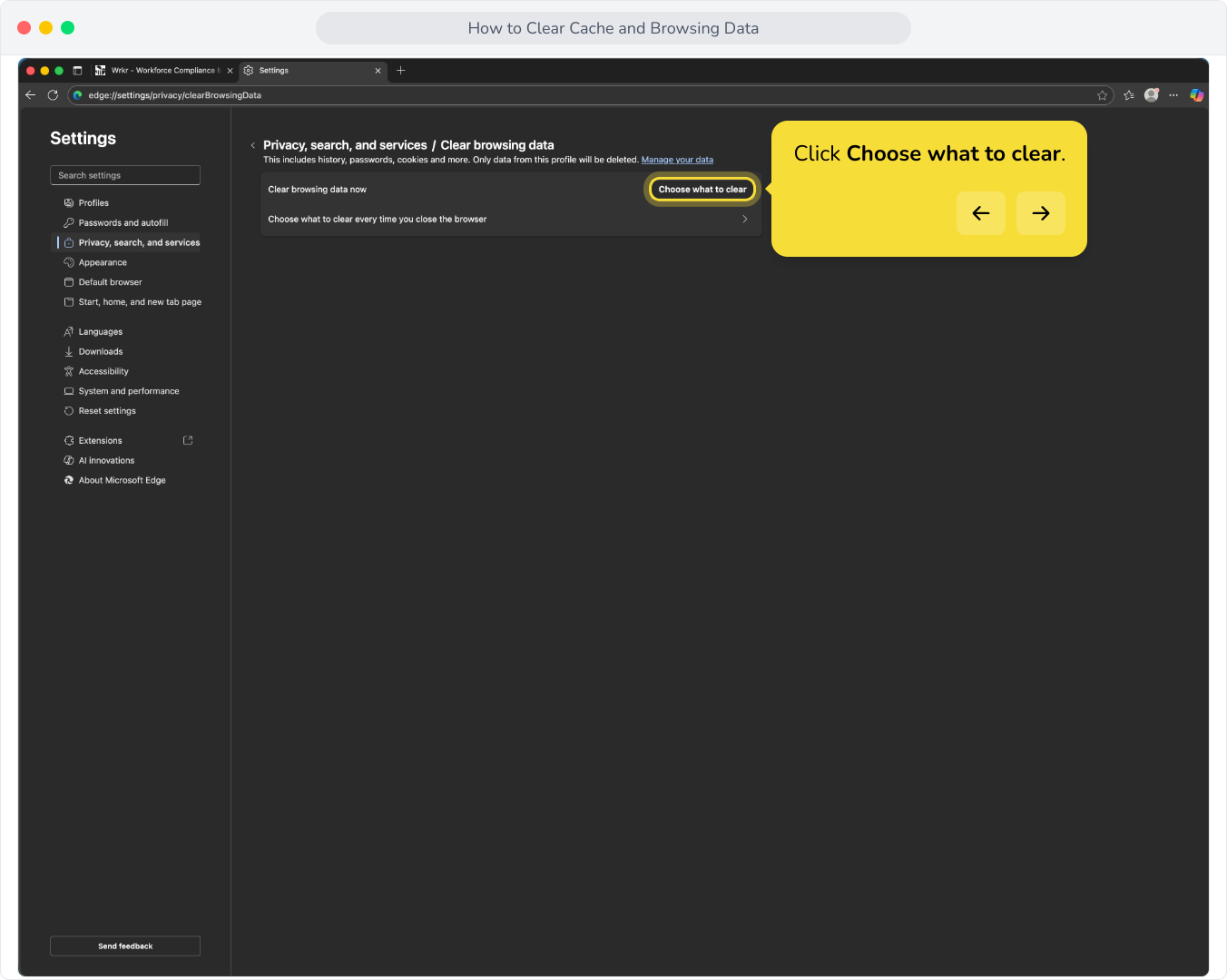
Task: Add page to favorites star icon
Action: [x=1102, y=95]
